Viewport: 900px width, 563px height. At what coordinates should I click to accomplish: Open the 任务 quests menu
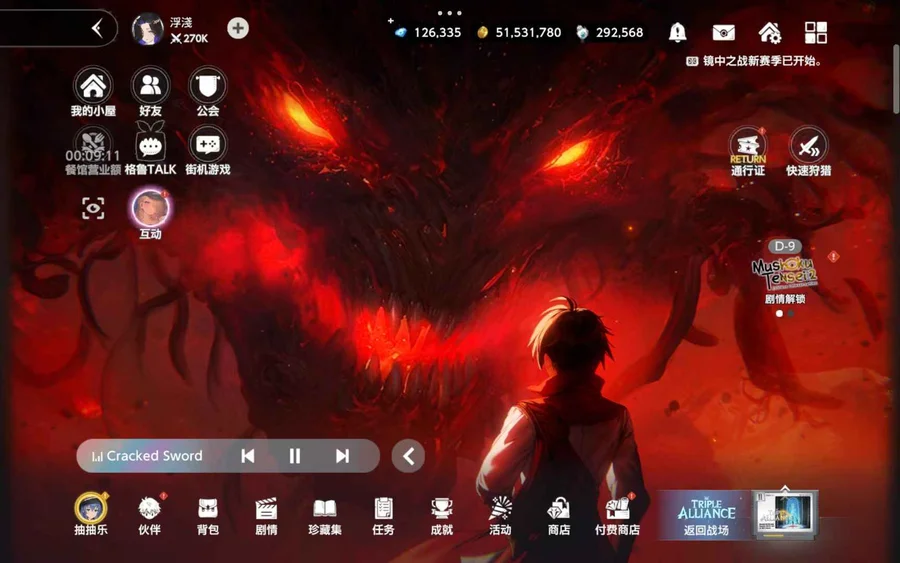pos(383,510)
